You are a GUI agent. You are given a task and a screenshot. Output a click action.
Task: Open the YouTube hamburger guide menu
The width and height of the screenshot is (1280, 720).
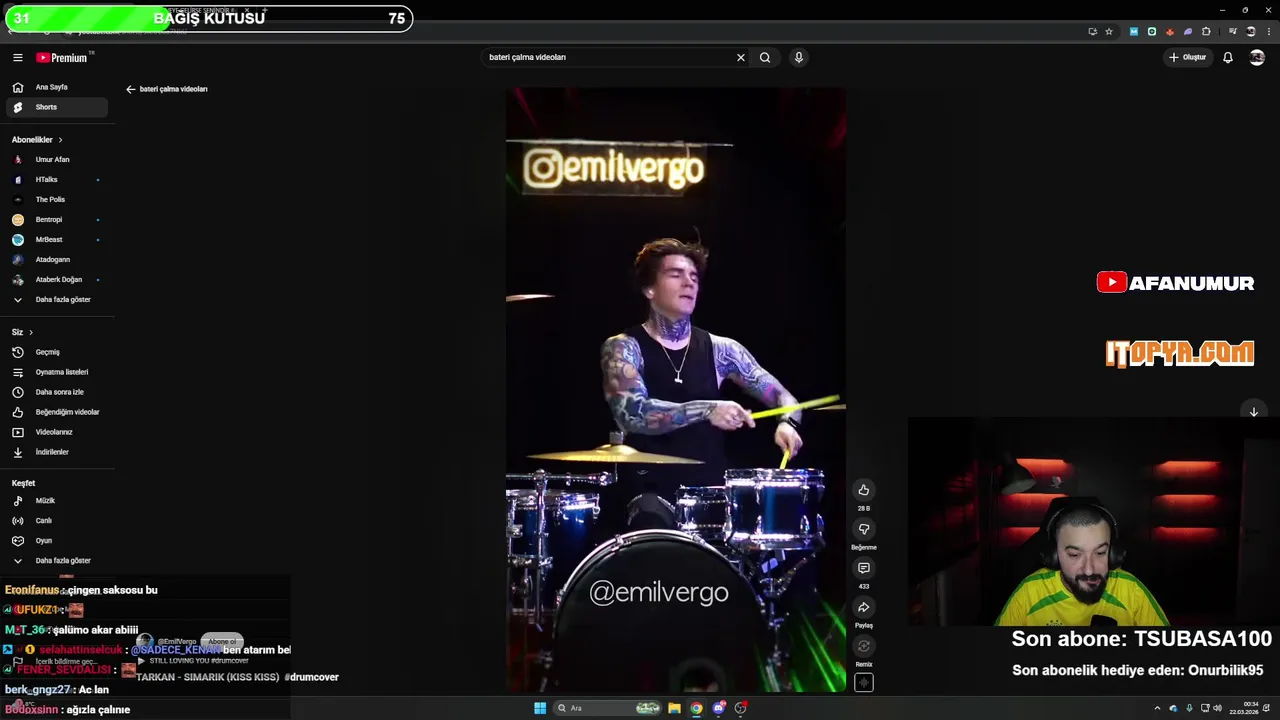(x=17, y=58)
